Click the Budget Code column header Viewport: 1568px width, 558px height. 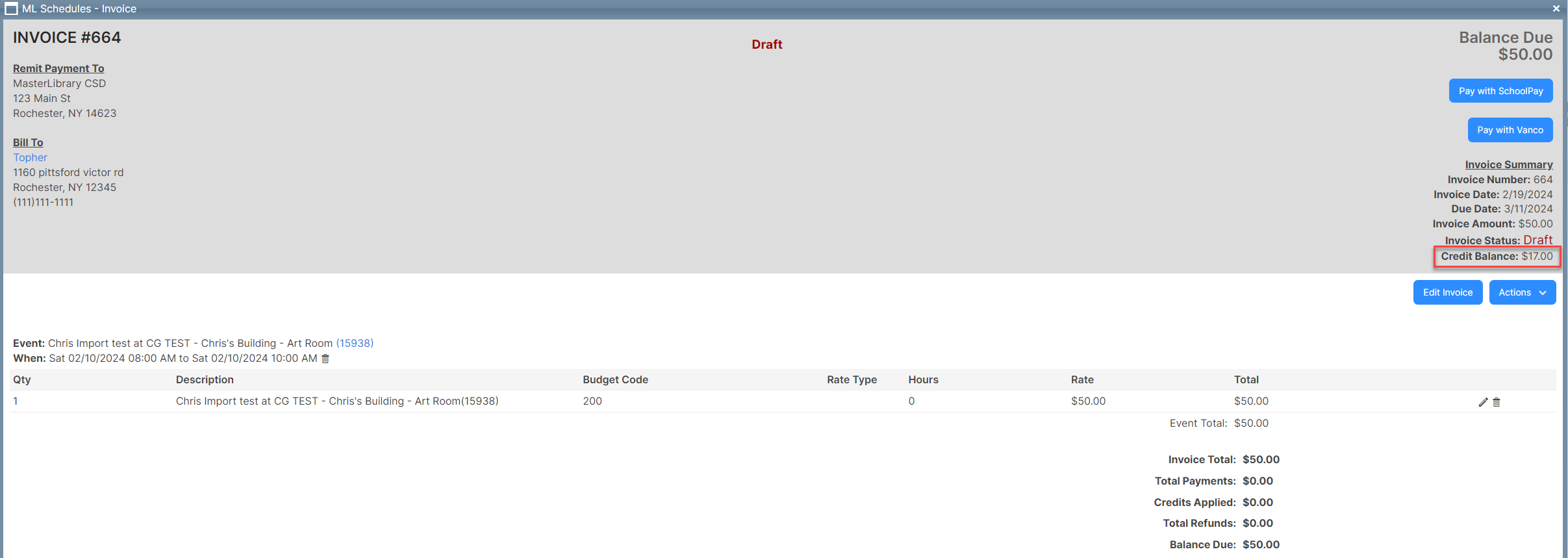click(615, 379)
